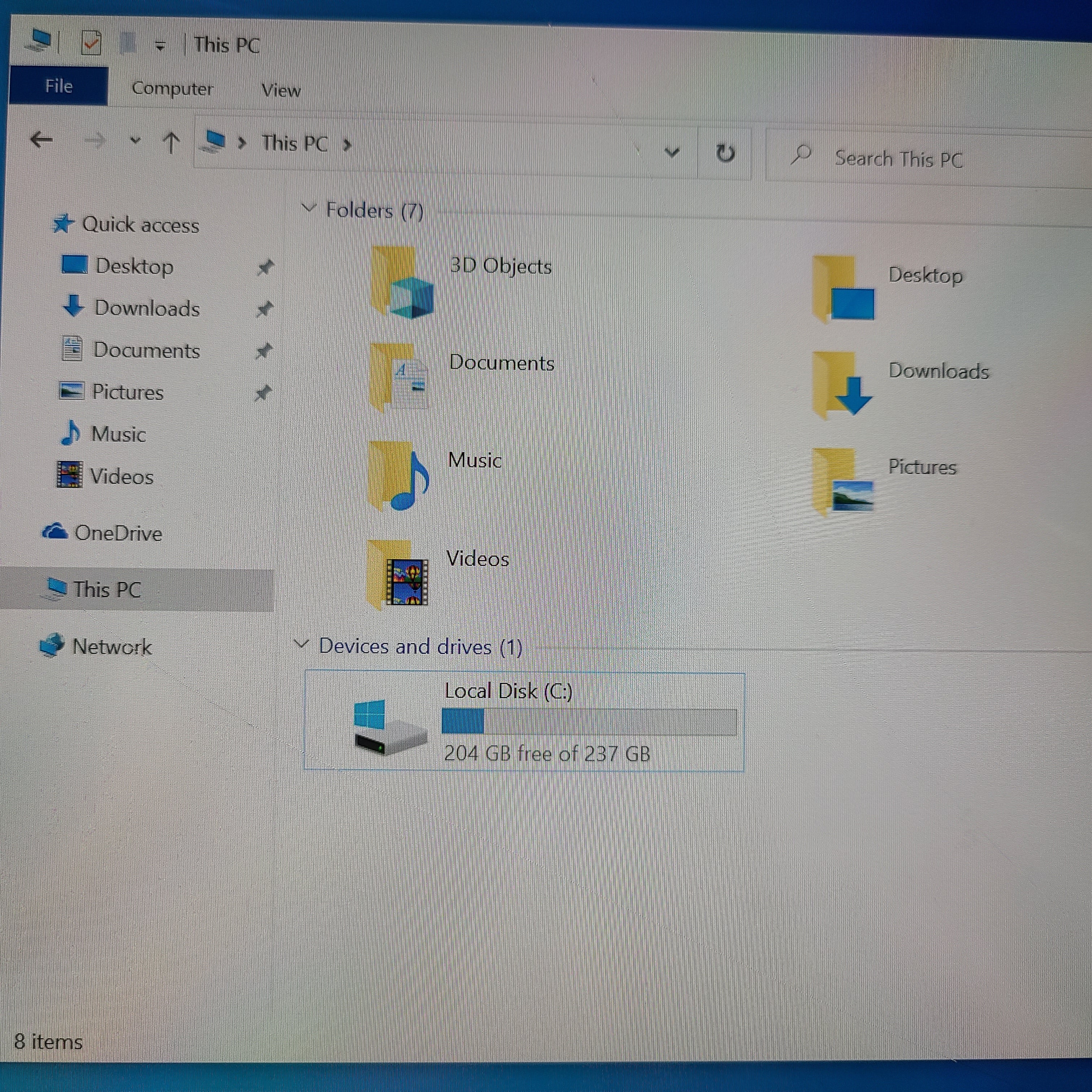The height and width of the screenshot is (1092, 1092).
Task: Open the 3D Objects folder icon
Action: point(402,283)
